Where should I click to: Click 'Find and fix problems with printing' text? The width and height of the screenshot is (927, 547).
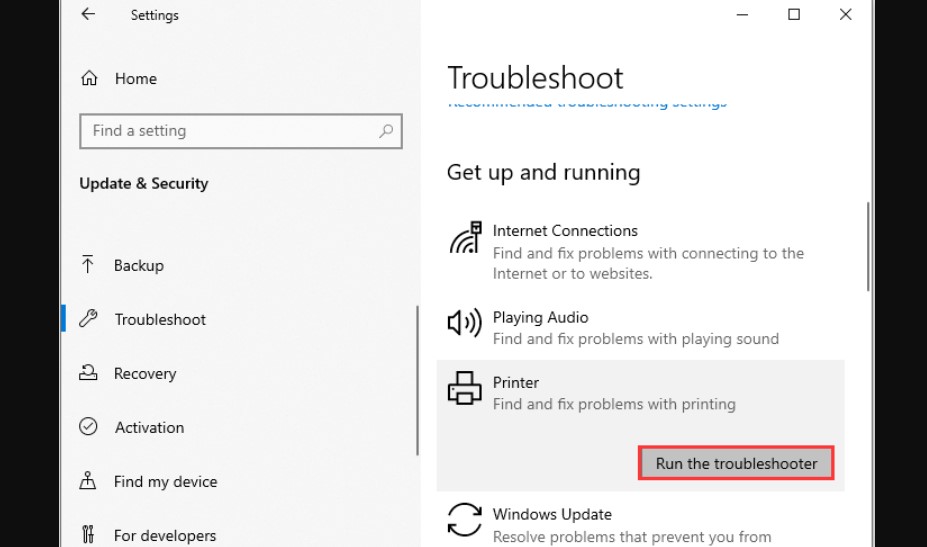point(614,404)
